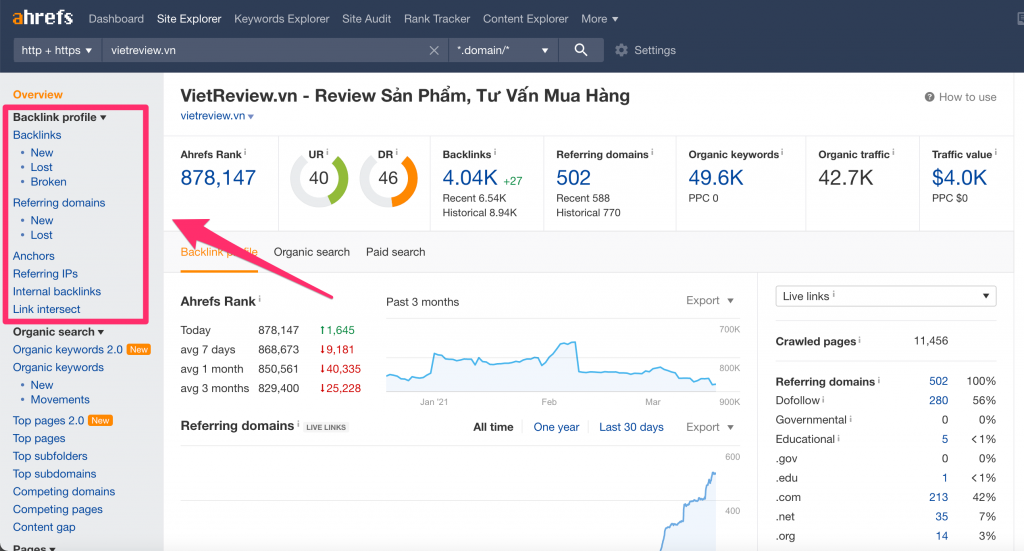This screenshot has width=1024, height=551.
Task: Click the search magnifier button
Action: [x=581, y=50]
